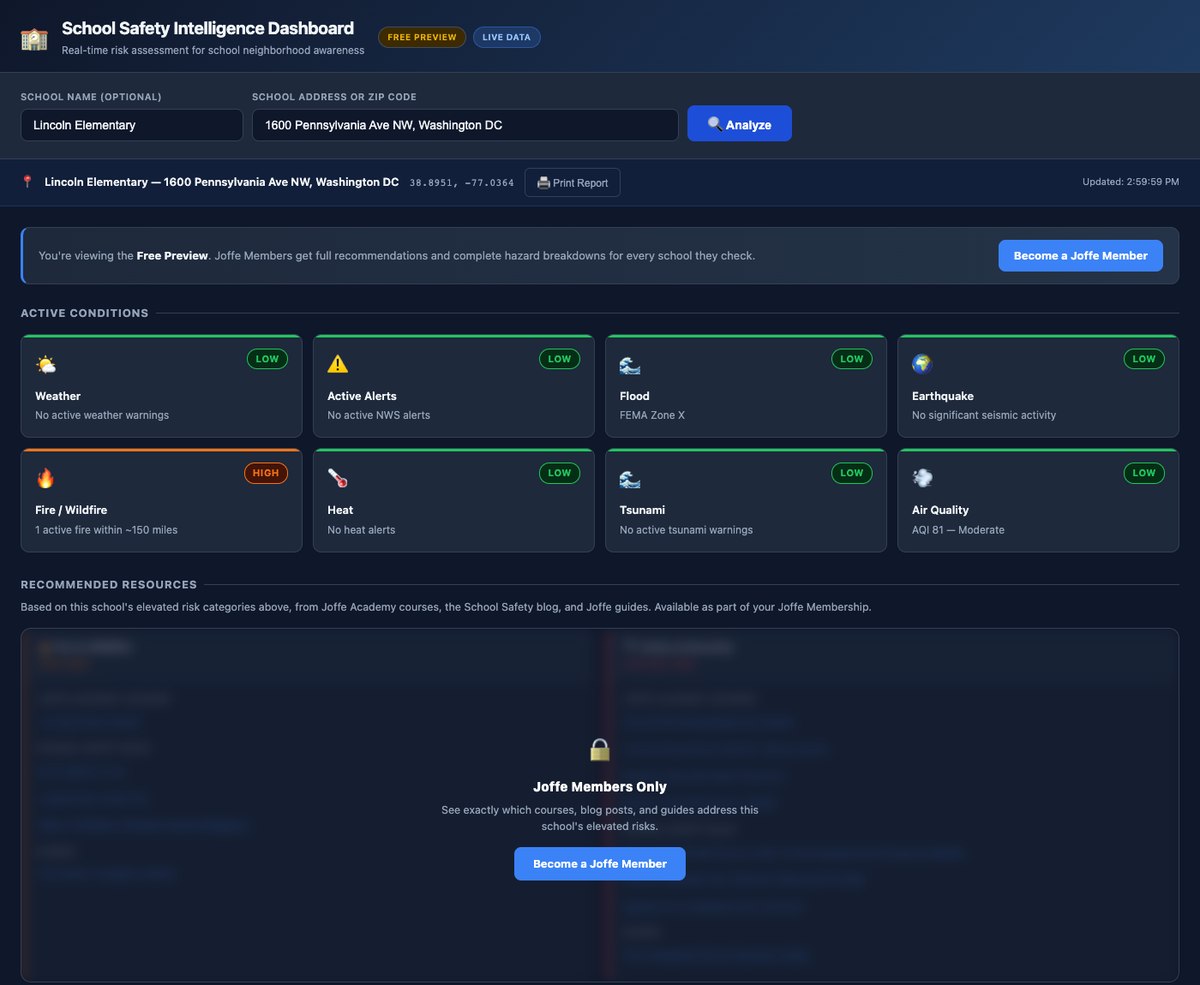Click the LOW badge on Tsunami card

point(852,473)
